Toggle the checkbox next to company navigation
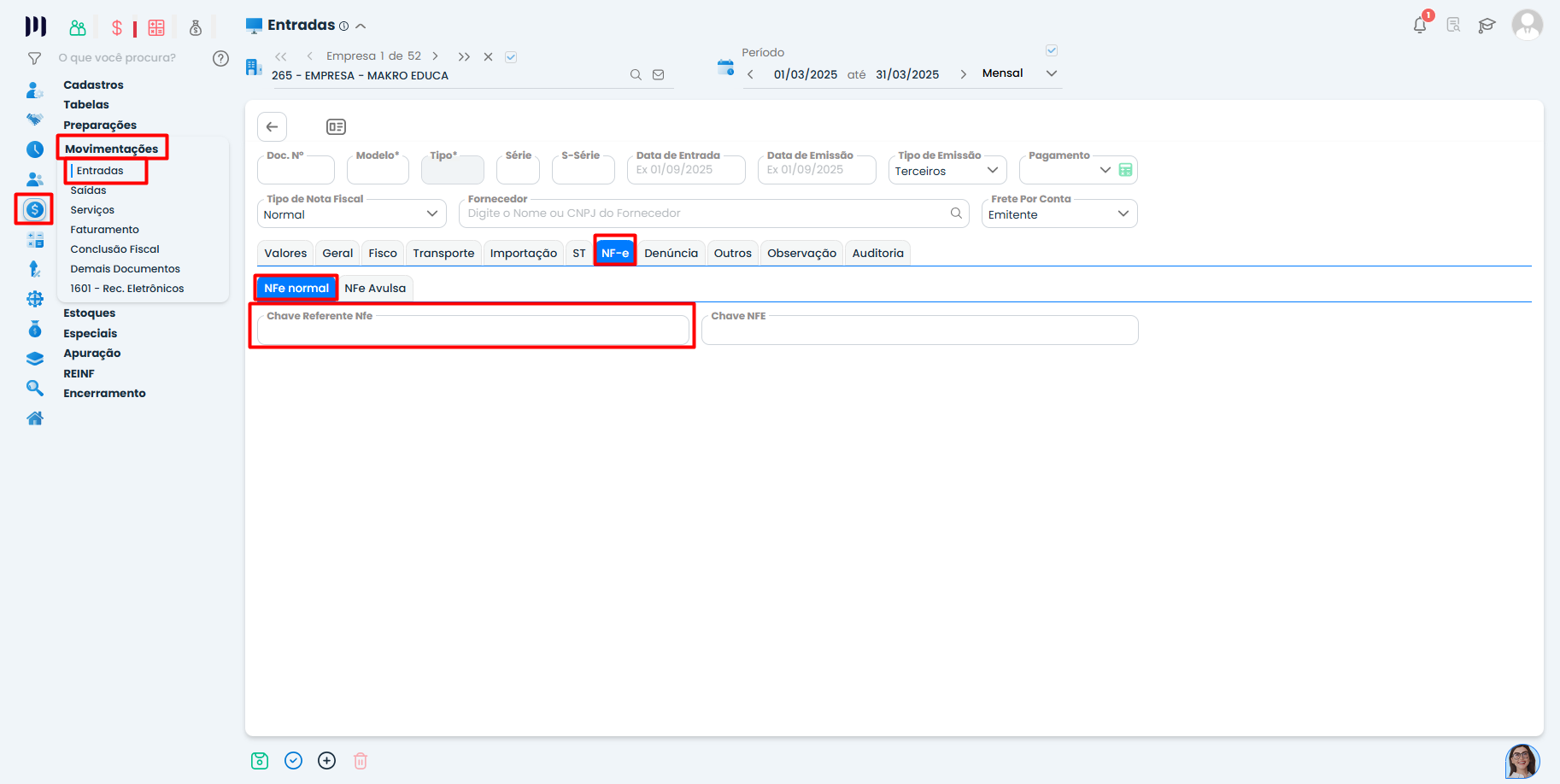 (511, 57)
